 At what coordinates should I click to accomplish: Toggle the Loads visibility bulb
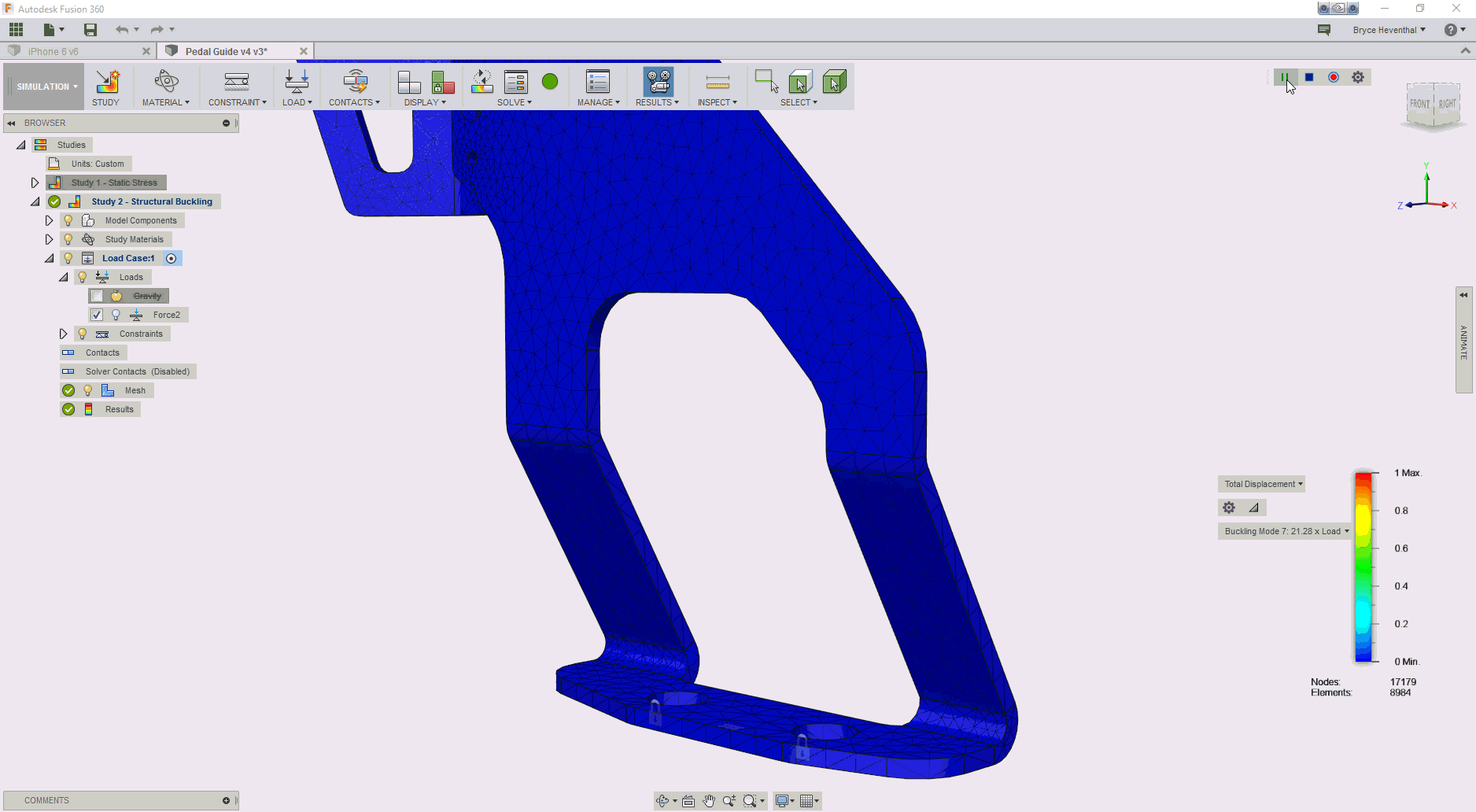[83, 277]
